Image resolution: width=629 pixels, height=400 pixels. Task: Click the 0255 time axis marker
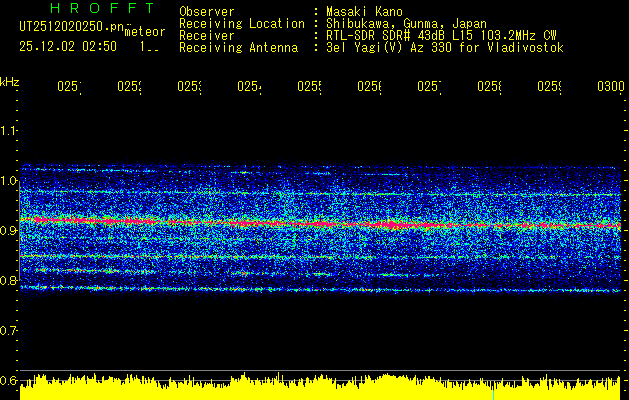309,86
